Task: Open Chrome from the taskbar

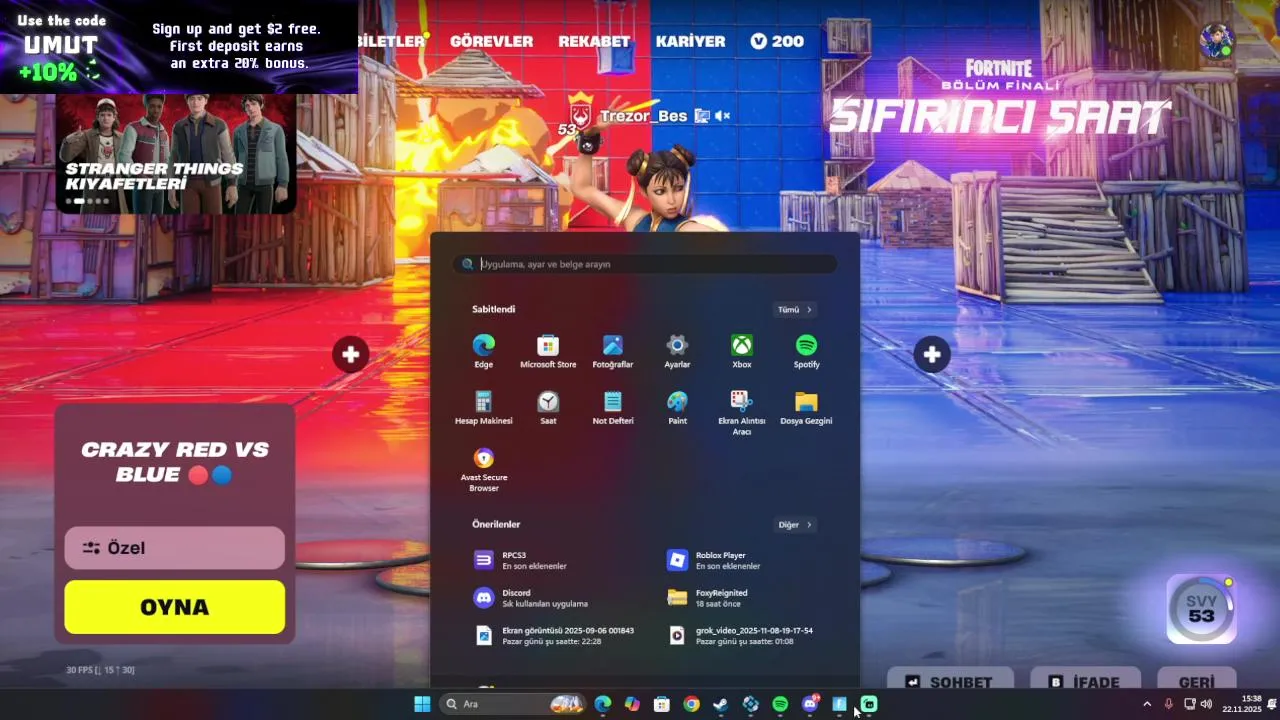Action: click(691, 704)
